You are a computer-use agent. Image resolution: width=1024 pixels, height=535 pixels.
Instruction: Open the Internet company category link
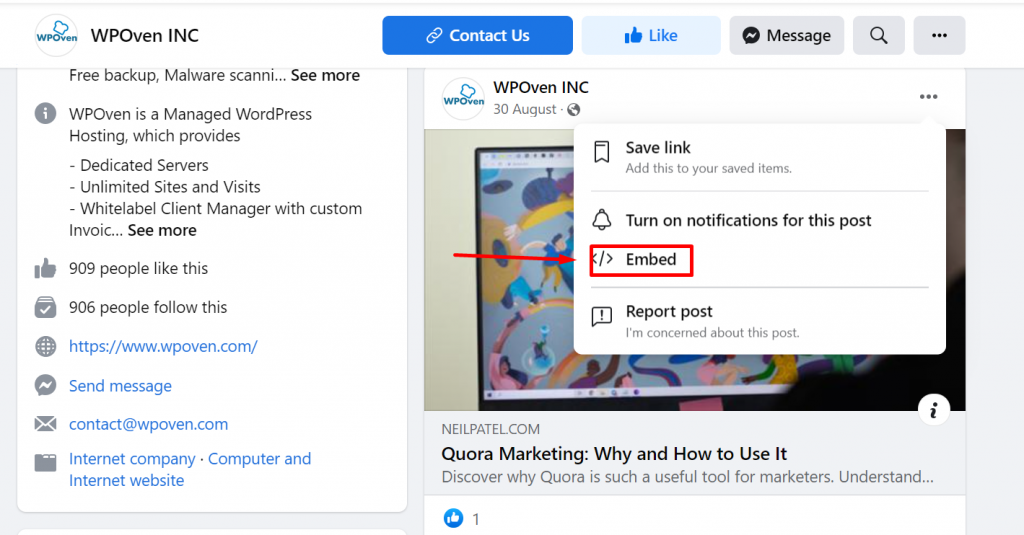point(132,459)
